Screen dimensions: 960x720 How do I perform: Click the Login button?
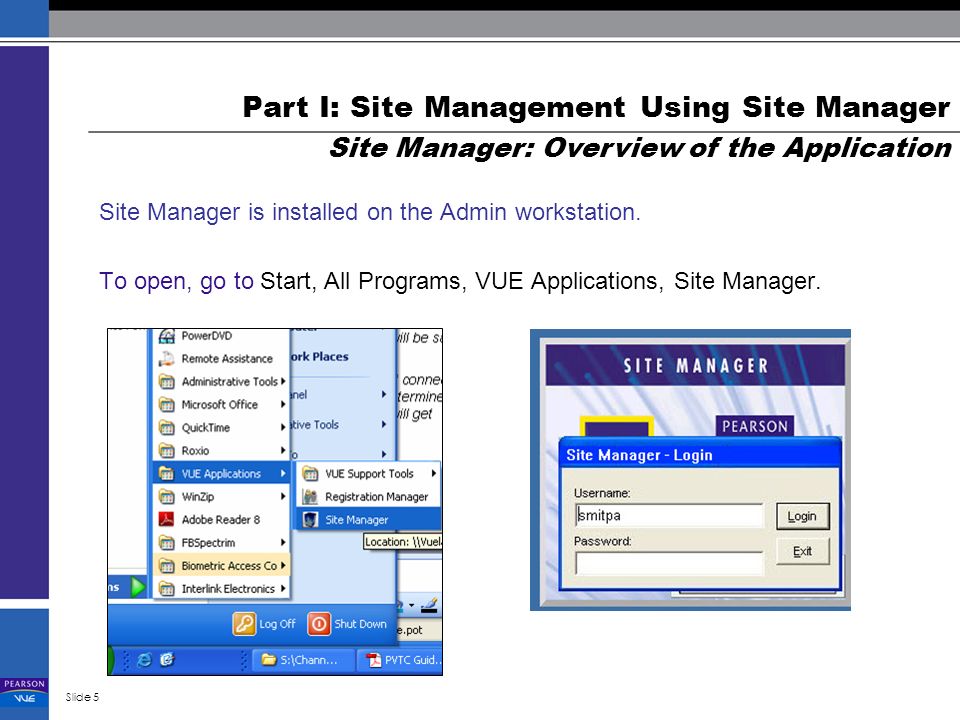tap(803, 516)
